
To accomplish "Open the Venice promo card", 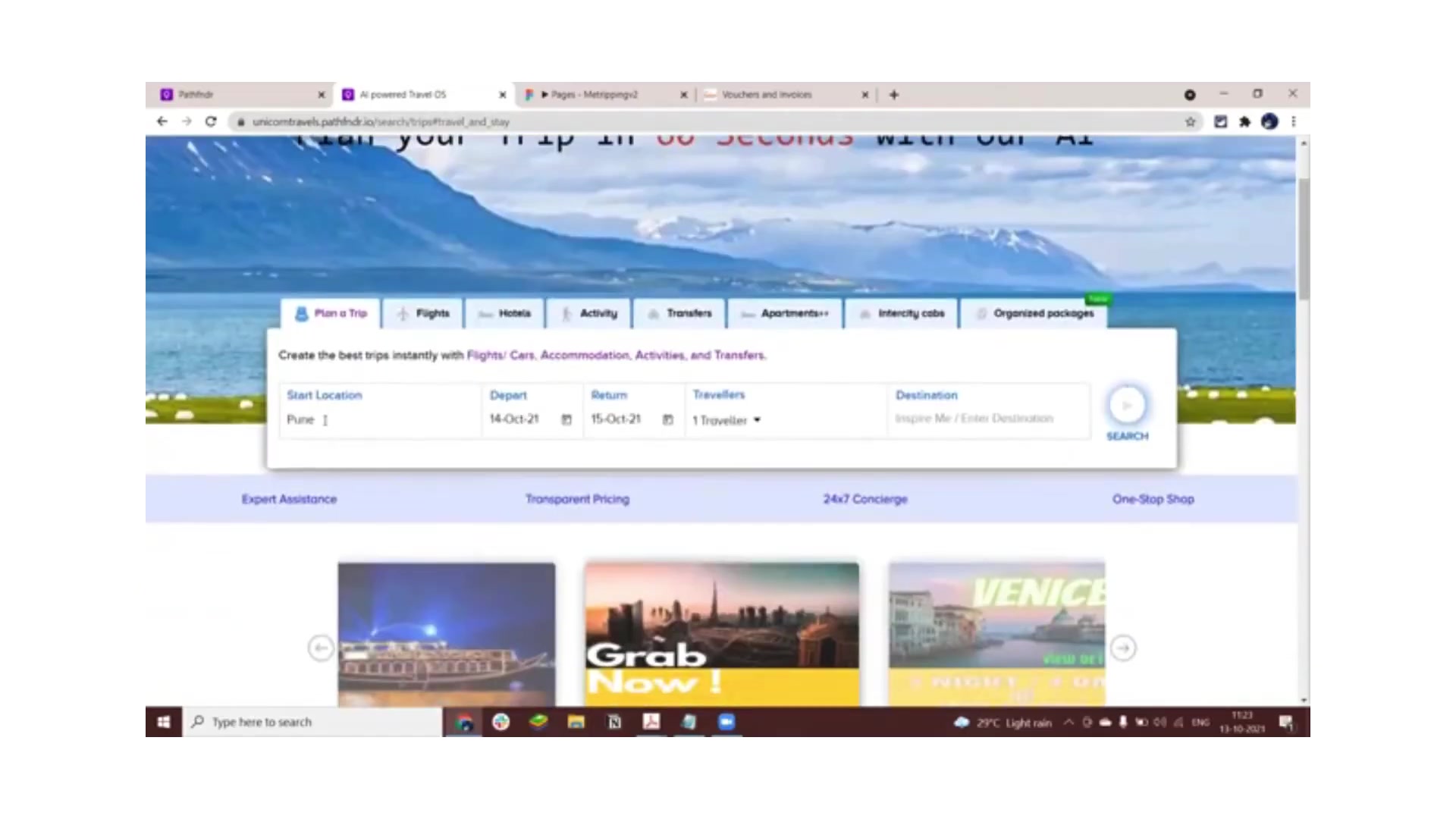I will pyautogui.click(x=996, y=634).
